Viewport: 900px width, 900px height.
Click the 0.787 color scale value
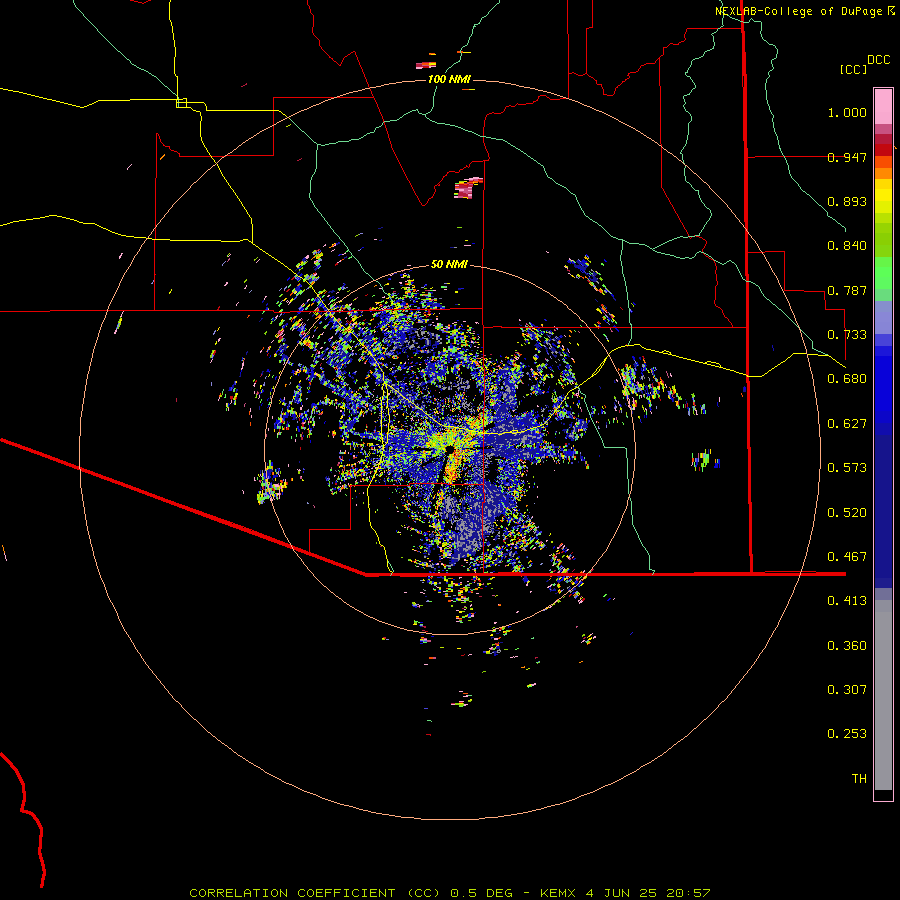(x=847, y=290)
